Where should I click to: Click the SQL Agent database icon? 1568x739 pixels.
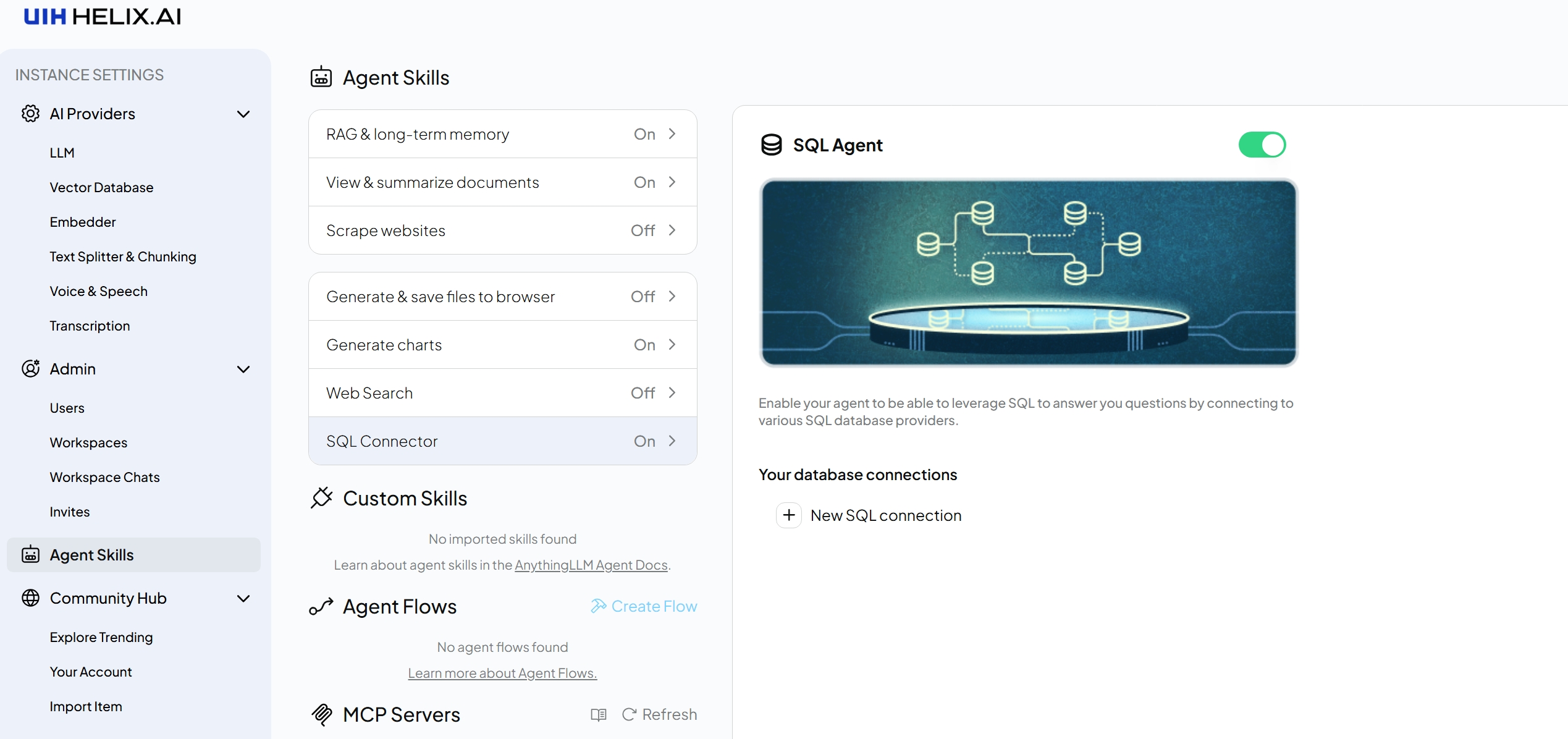tap(771, 145)
